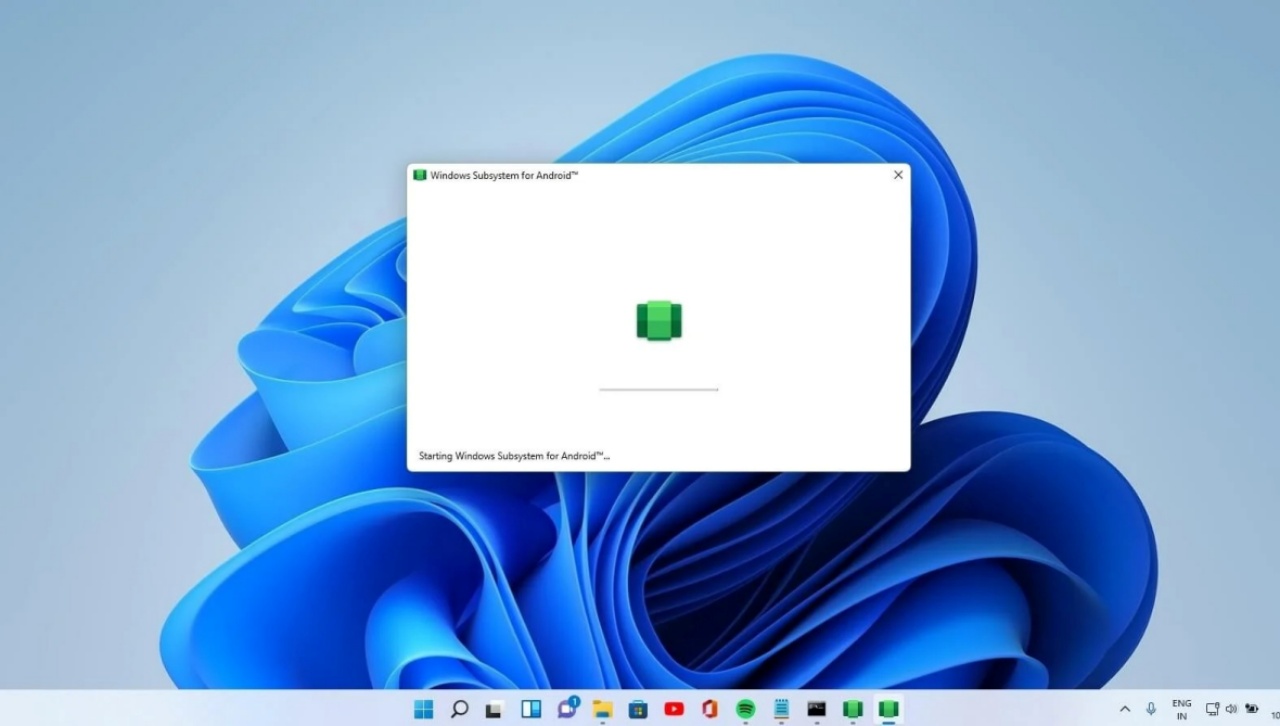This screenshot has width=1280, height=726.
Task: Open Task View on the taskbar
Action: [494, 710]
